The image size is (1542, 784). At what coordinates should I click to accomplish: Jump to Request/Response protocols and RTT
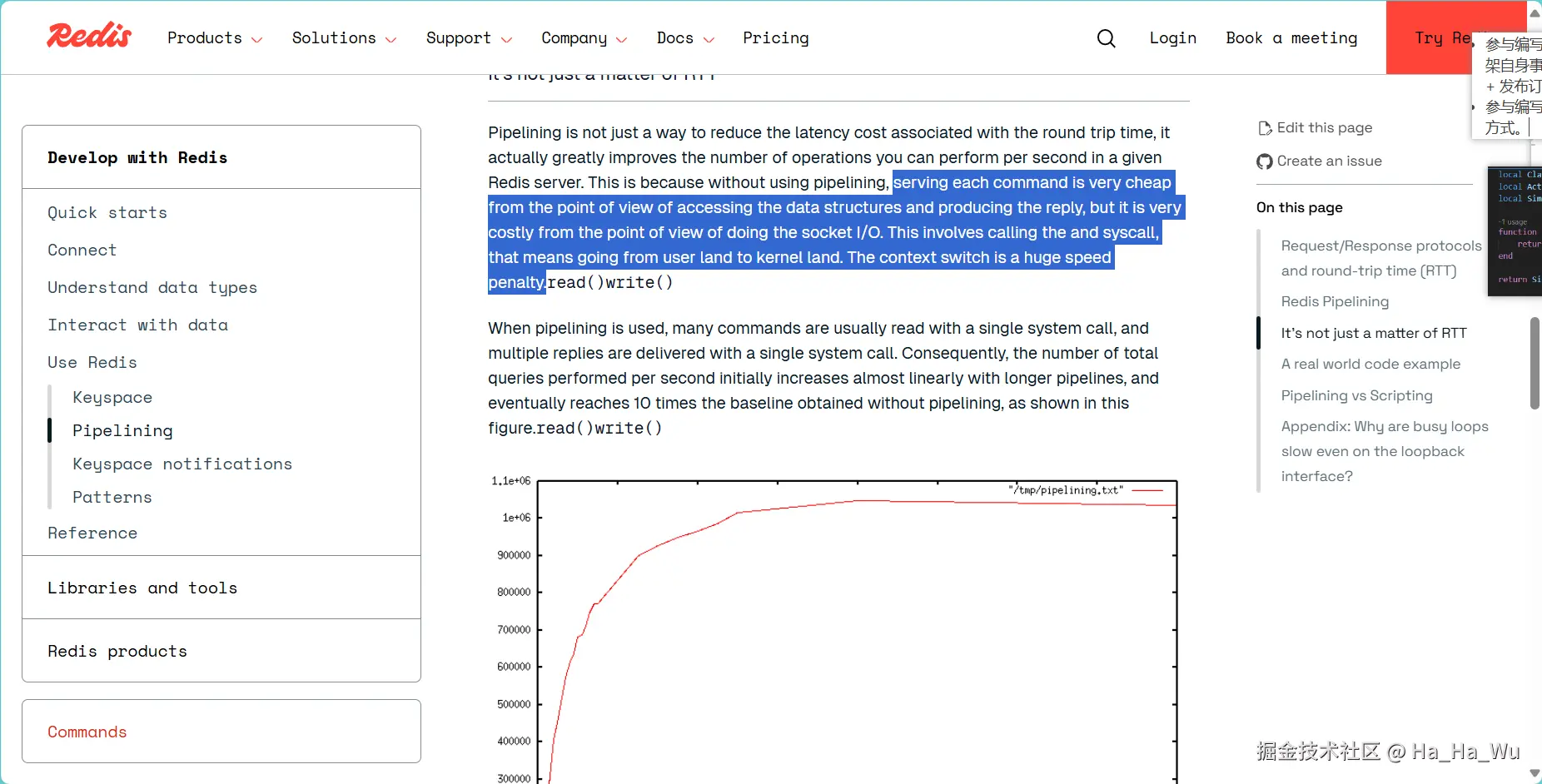point(1381,258)
